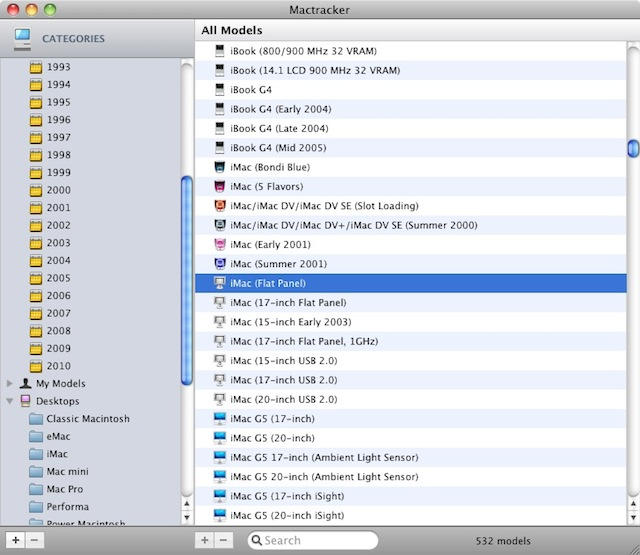This screenshot has height=555, width=640.
Task: Expand the My Models disclosure triangle
Action: [x=11, y=384]
